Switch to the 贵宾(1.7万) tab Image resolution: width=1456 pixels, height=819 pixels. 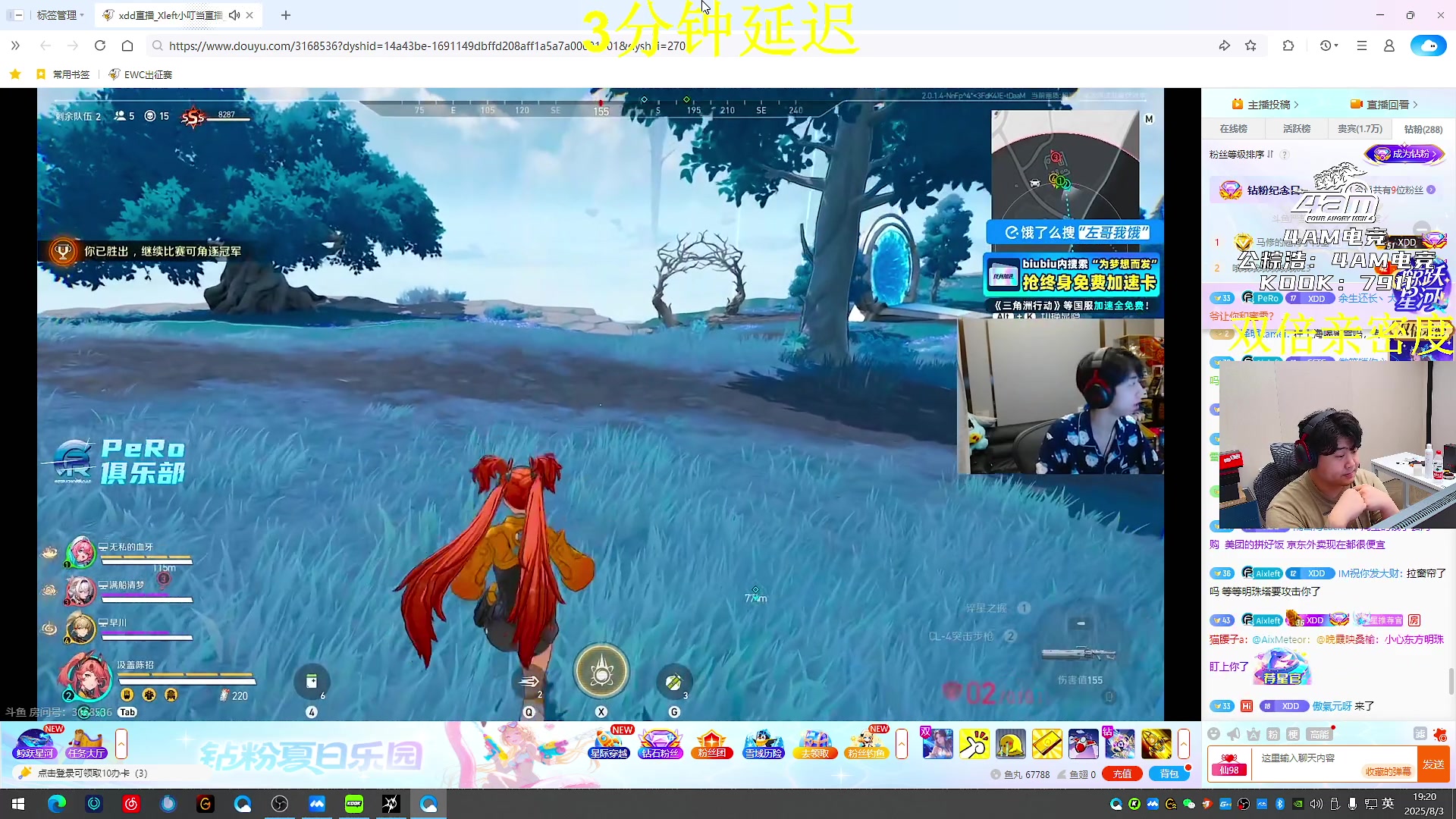1360,129
